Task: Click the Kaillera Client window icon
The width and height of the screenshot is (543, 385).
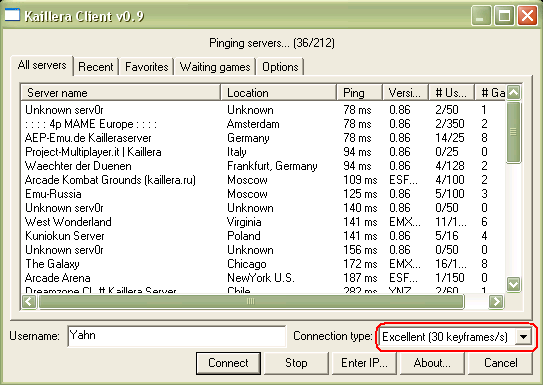Action: (12, 16)
